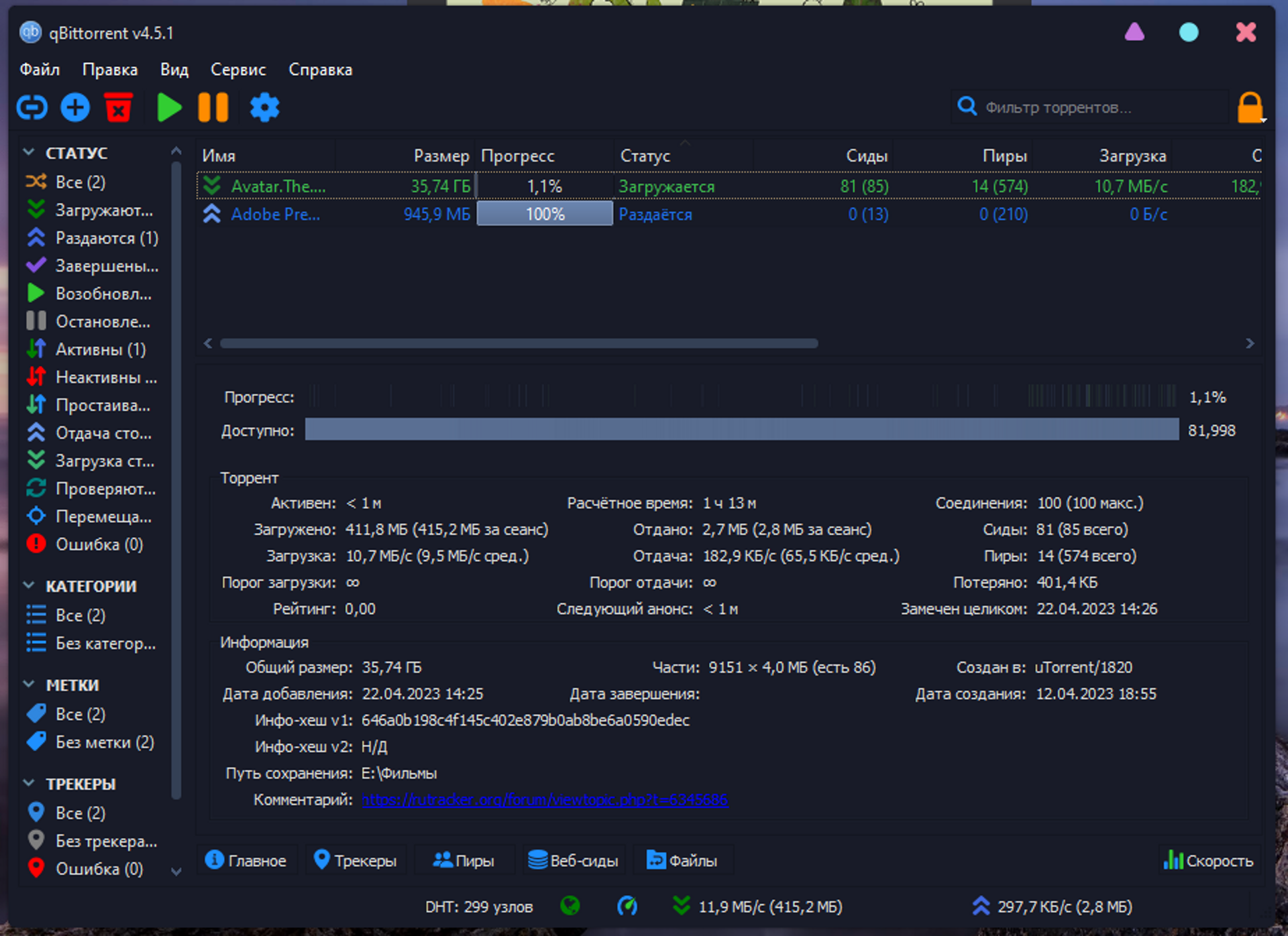Select the Avatar.The... torrent row
The image size is (1288, 936).
coord(729,186)
